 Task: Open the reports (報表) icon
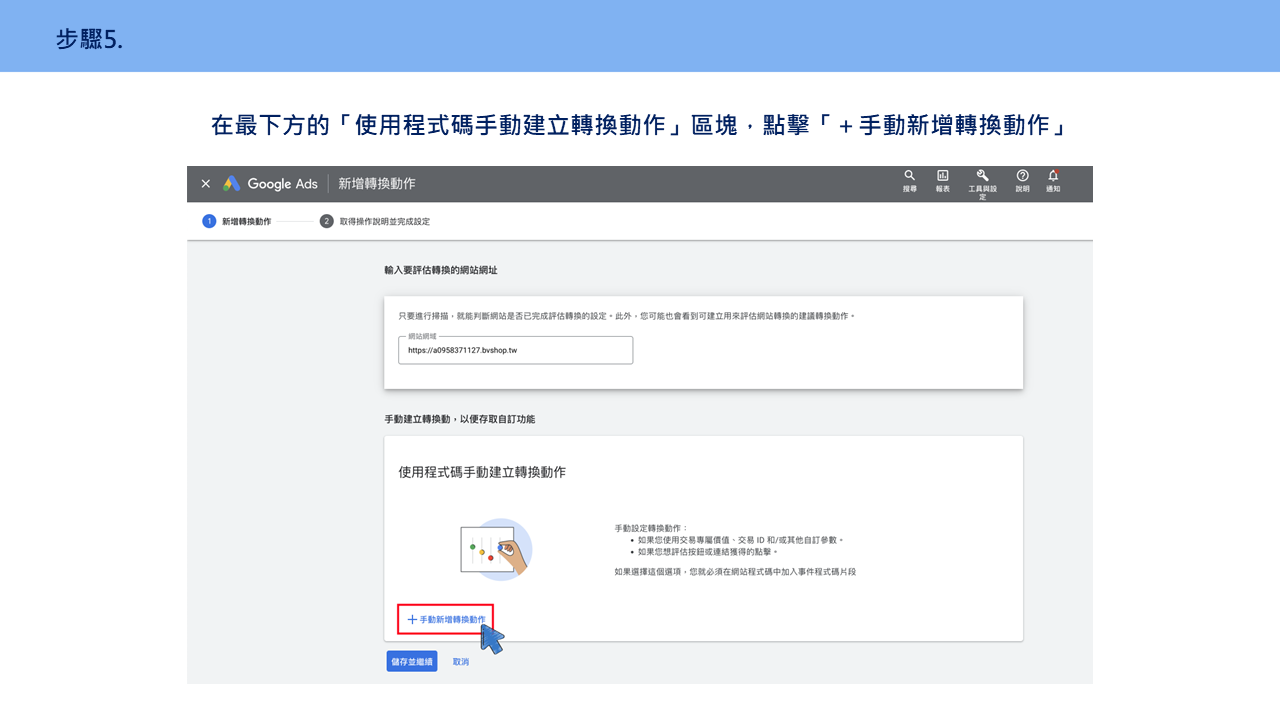coord(943,176)
